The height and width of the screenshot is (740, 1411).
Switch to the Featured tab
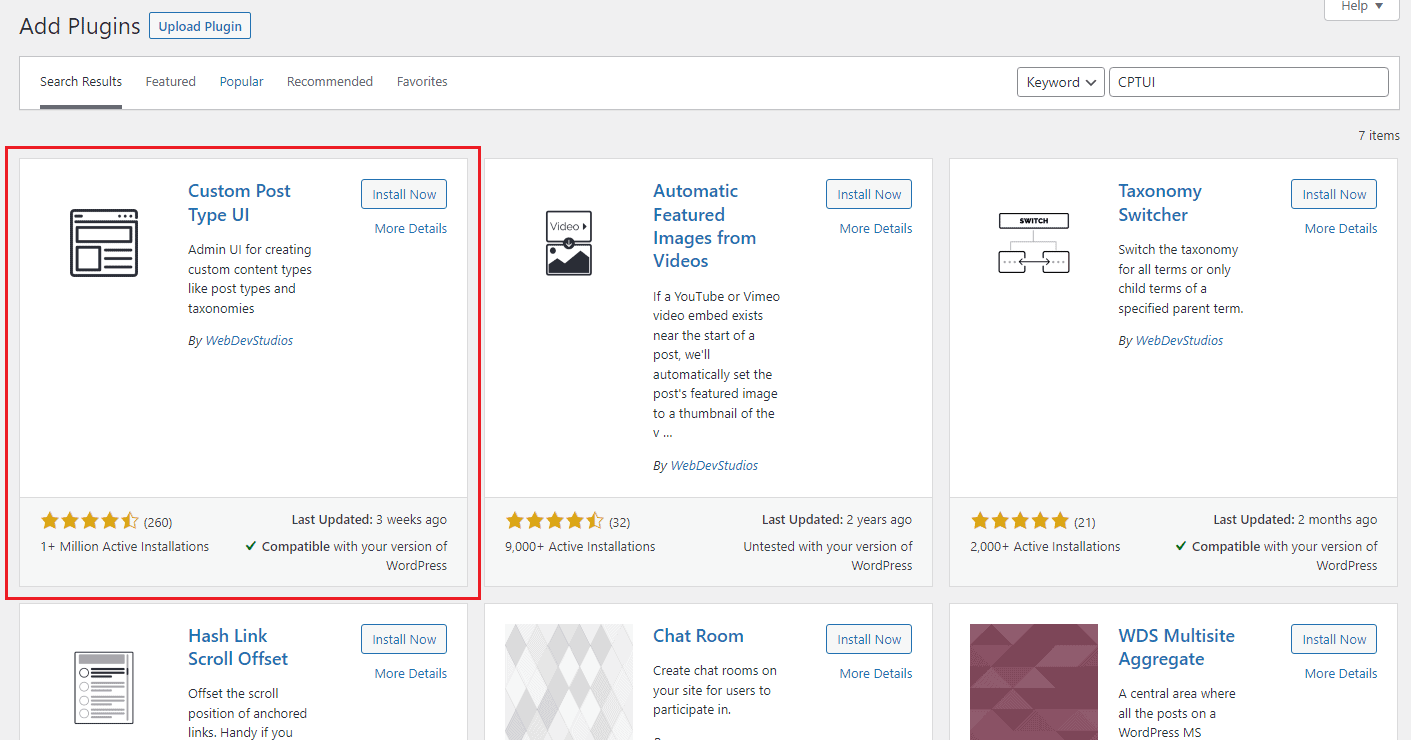point(171,82)
